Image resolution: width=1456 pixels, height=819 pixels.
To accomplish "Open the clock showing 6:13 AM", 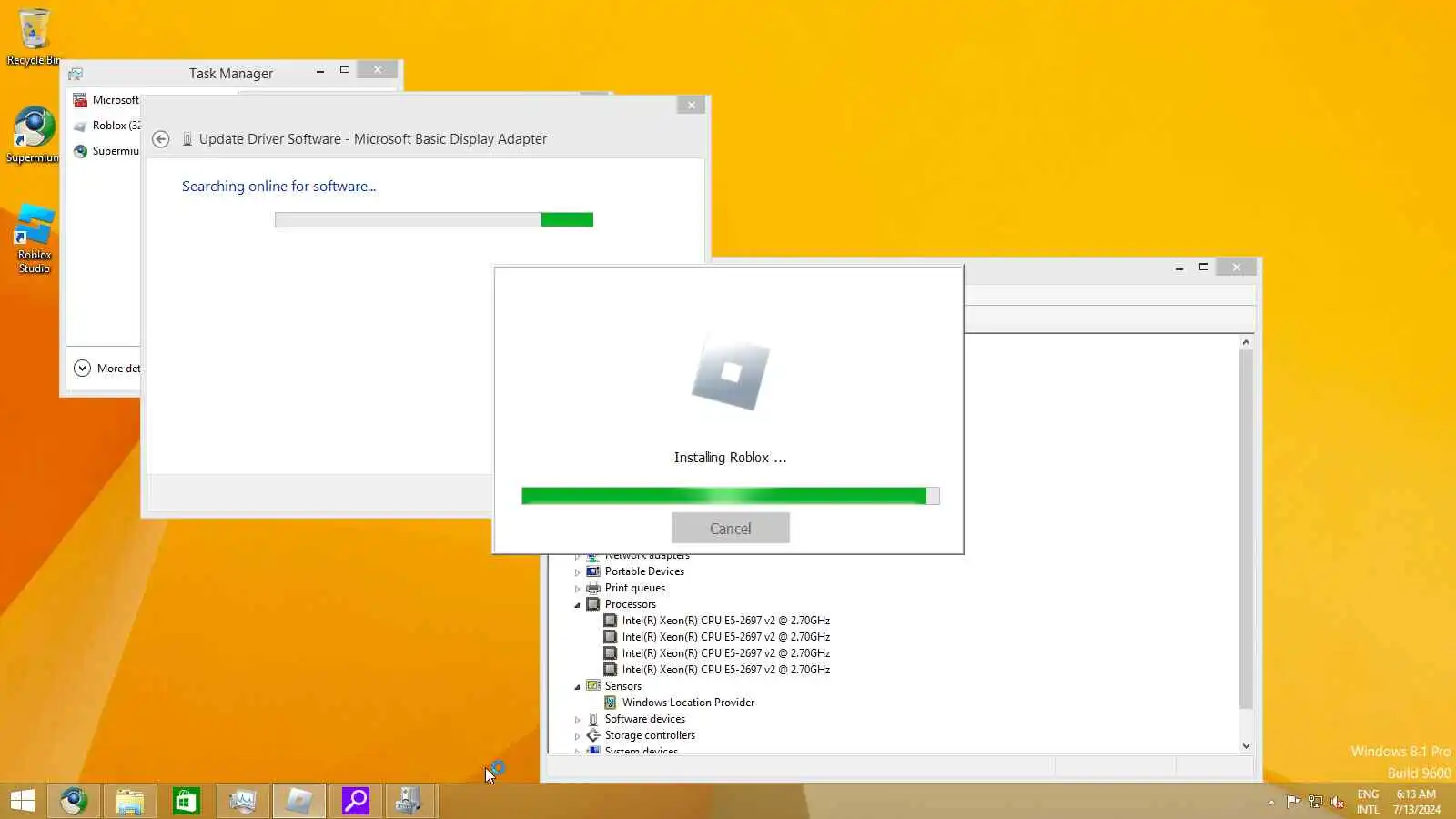I will [1416, 802].
